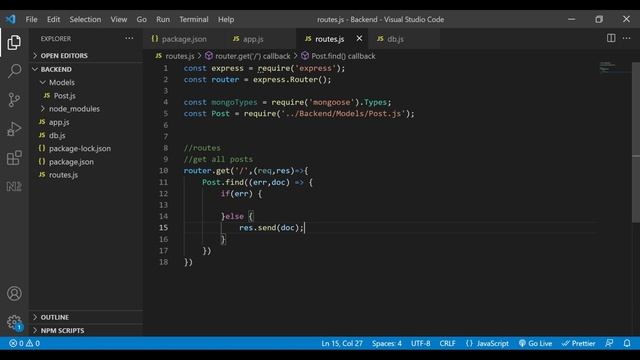This screenshot has height=360, width=640.
Task: Click the VS Code logo icon
Action: pyautogui.click(x=11, y=19)
